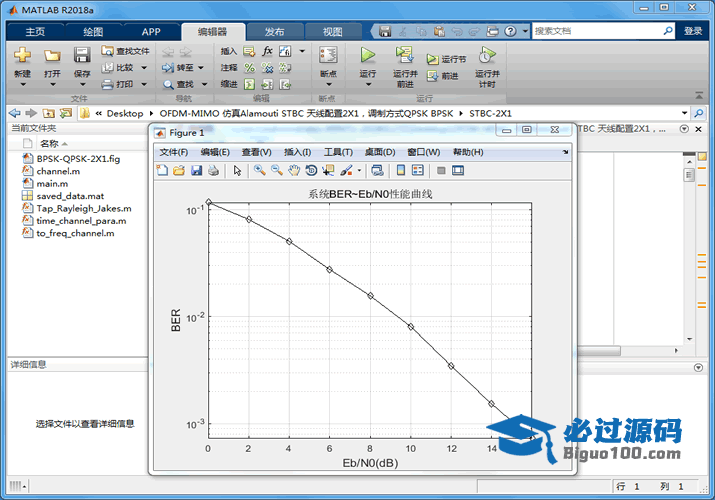Select the Pan hand tool
715x500 pixels.
coord(294,171)
